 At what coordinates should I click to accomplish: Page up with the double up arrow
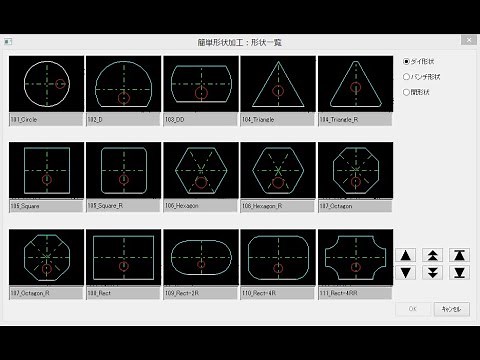432,255
